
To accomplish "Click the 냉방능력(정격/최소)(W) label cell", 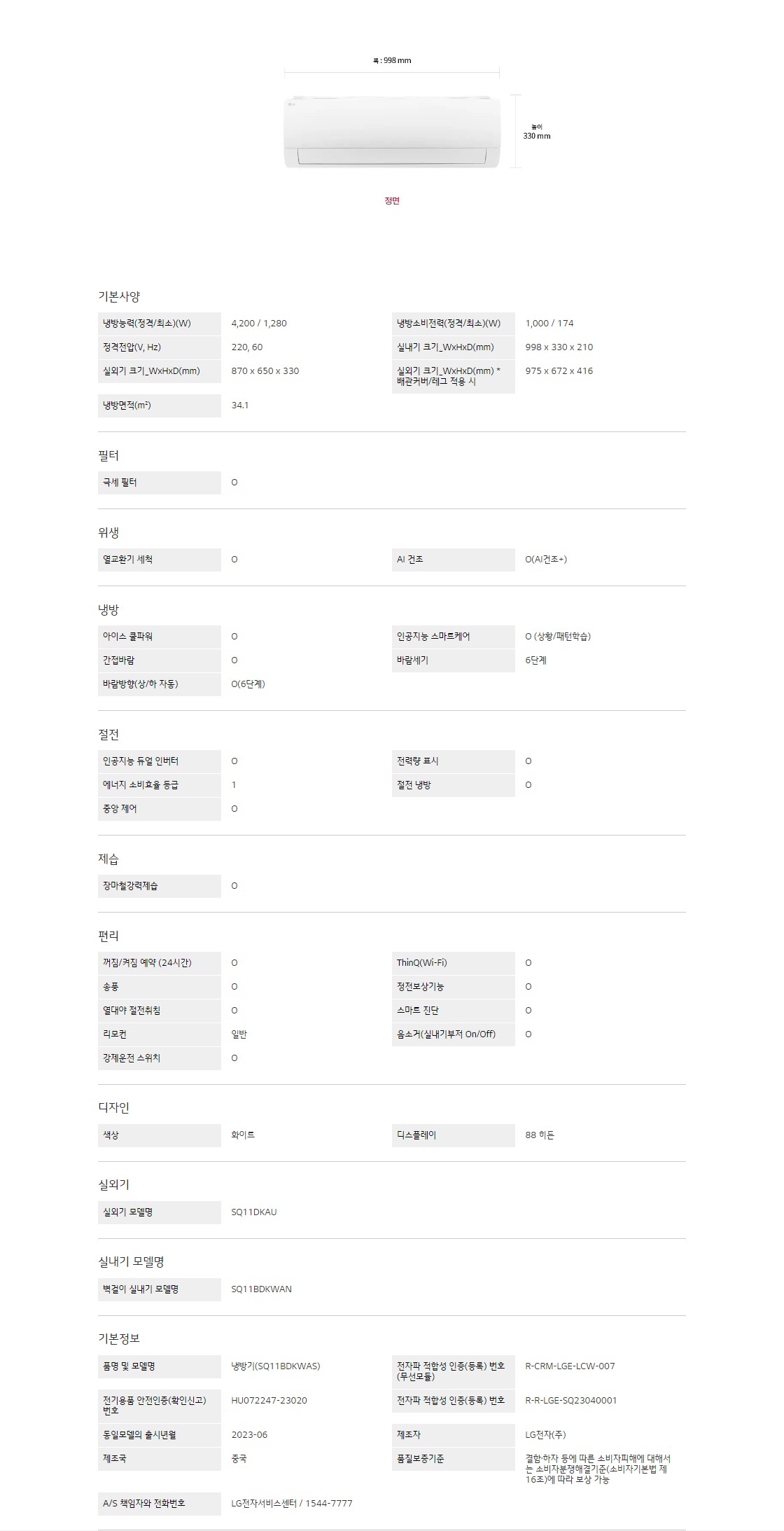I will [159, 324].
